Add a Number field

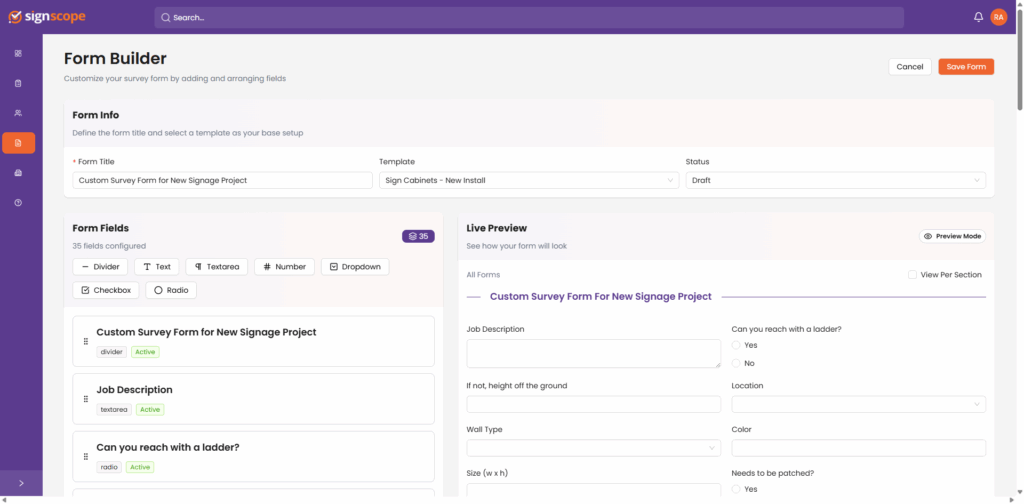[285, 266]
